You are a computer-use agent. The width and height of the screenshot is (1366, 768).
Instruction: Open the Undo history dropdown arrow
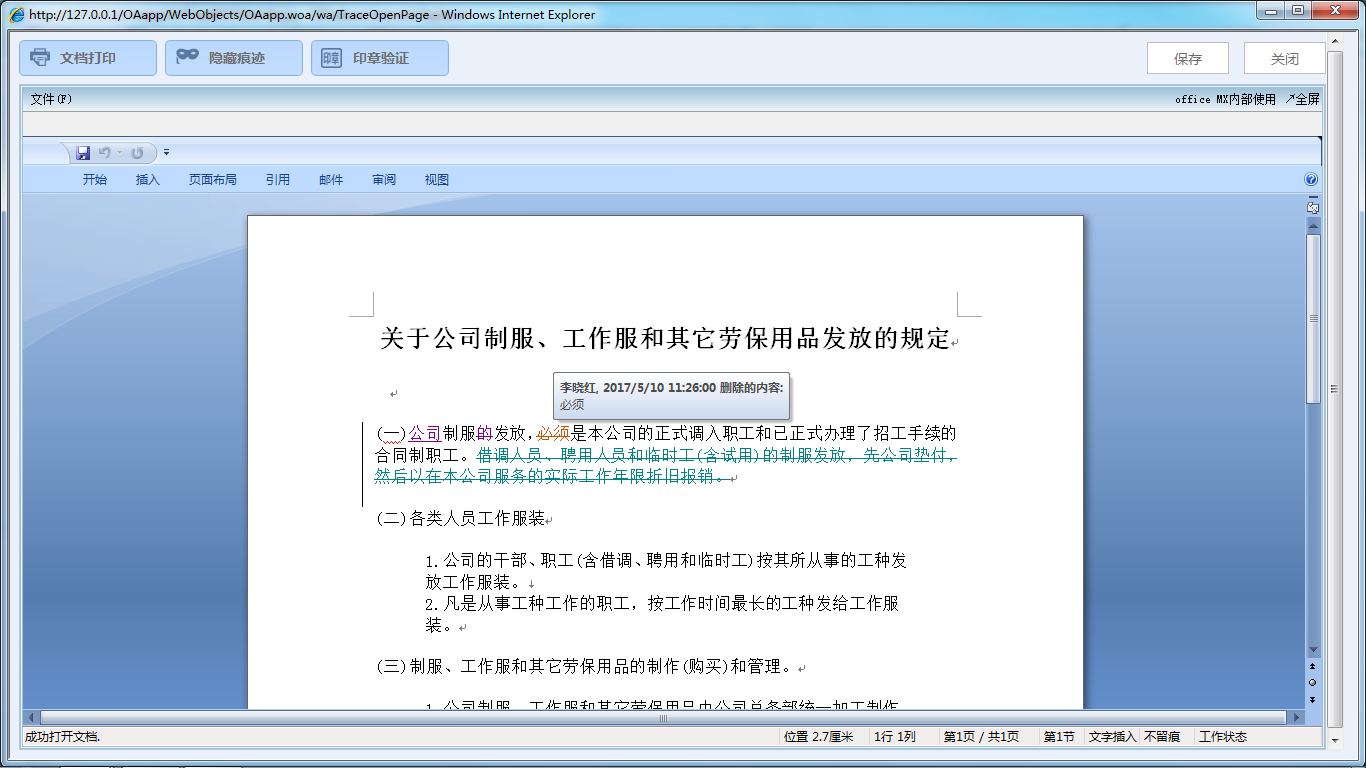coord(119,152)
